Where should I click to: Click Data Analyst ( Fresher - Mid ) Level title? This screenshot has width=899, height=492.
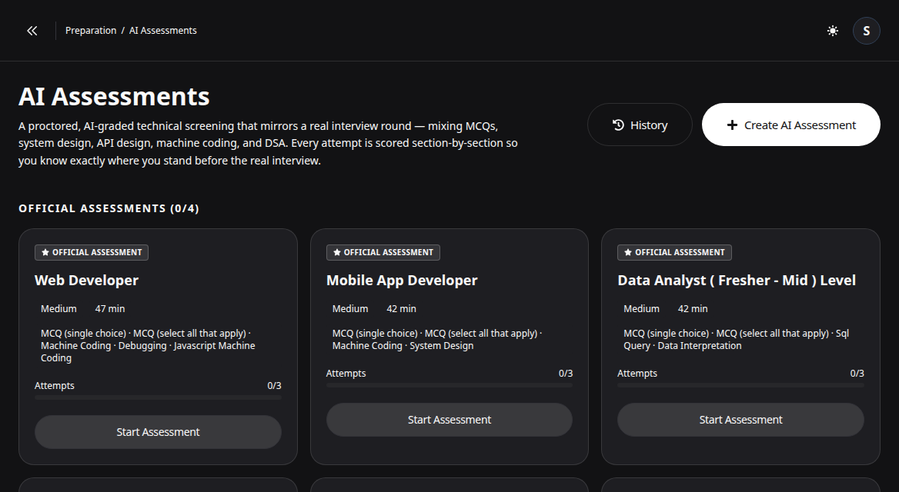737,280
